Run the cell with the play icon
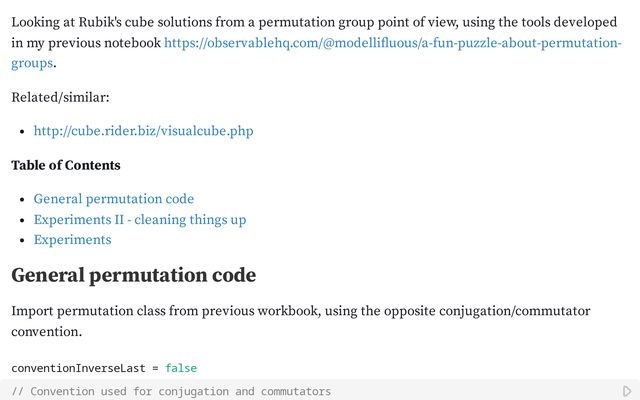This screenshot has width=640, height=400. tap(627, 391)
